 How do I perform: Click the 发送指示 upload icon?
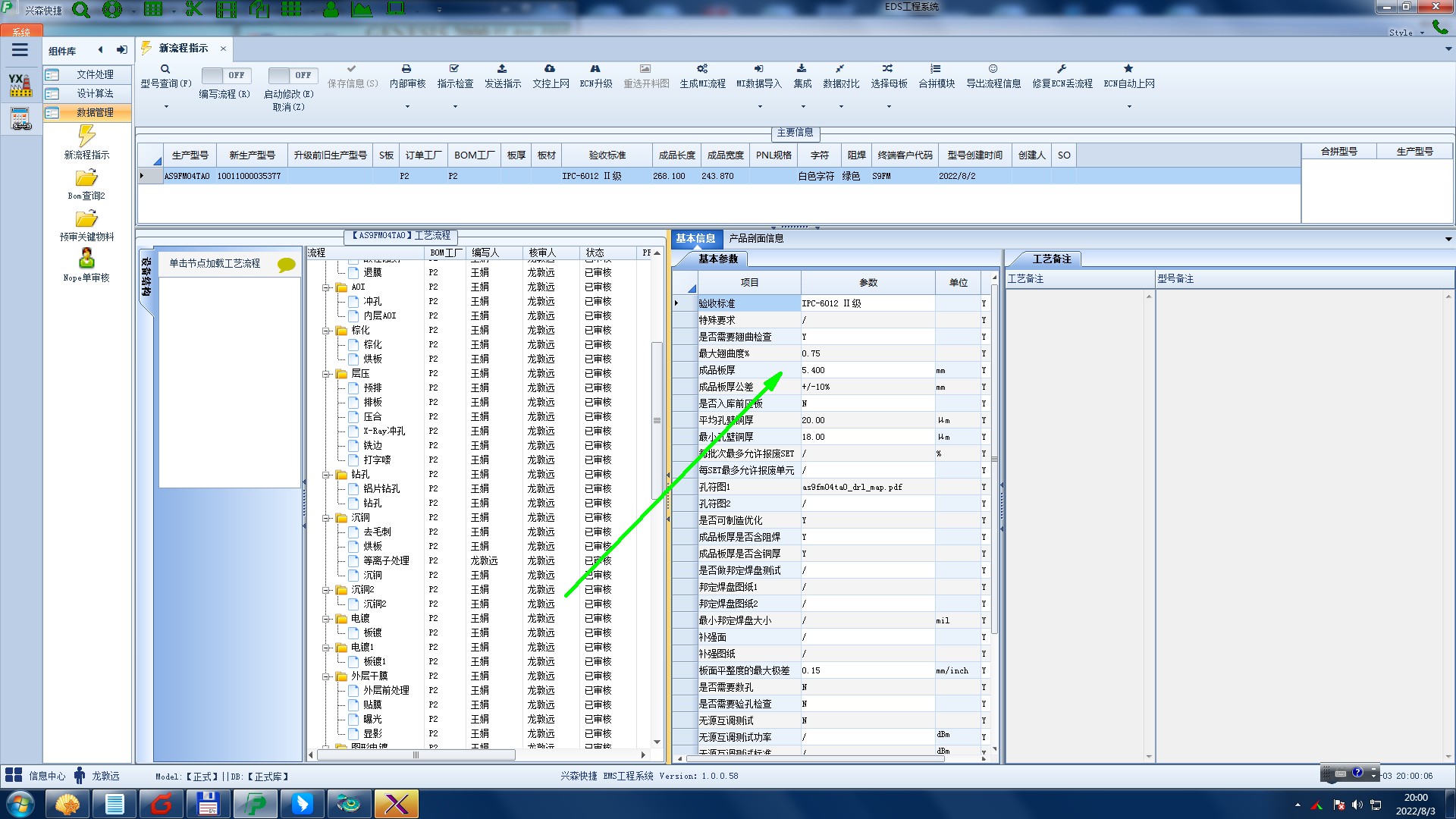(502, 69)
